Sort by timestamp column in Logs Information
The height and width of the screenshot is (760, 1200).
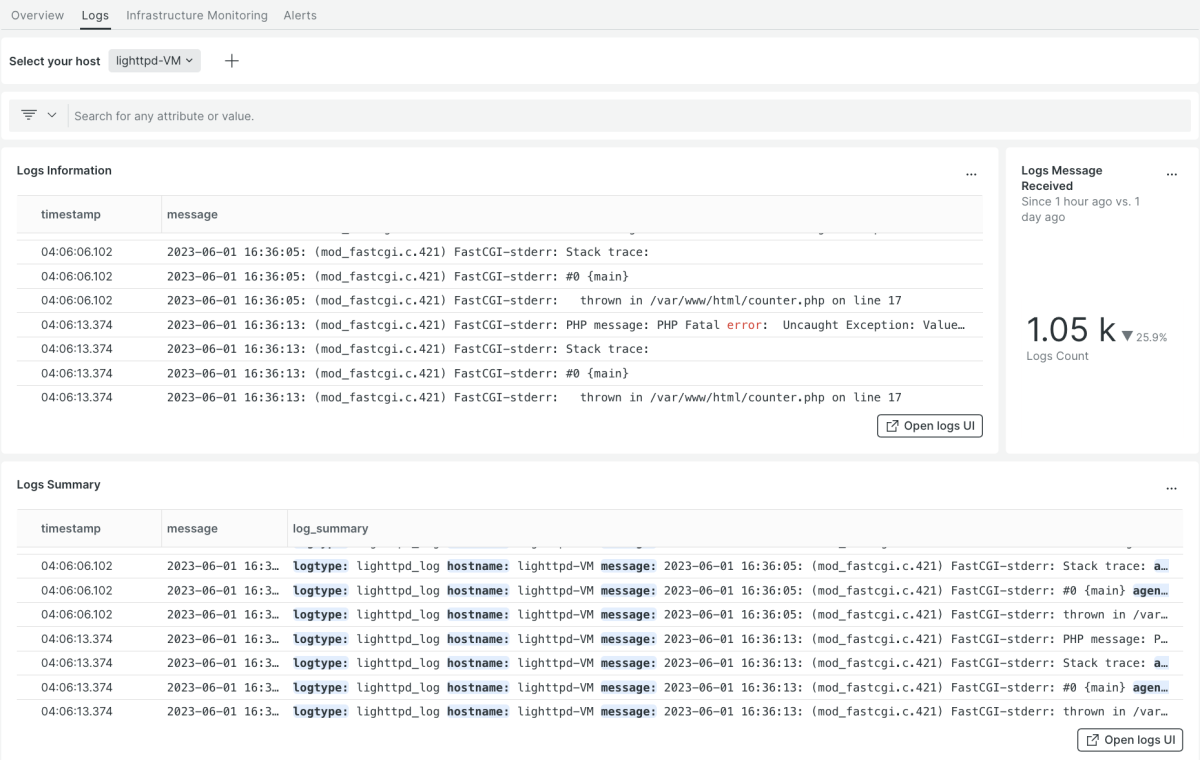tap(71, 214)
